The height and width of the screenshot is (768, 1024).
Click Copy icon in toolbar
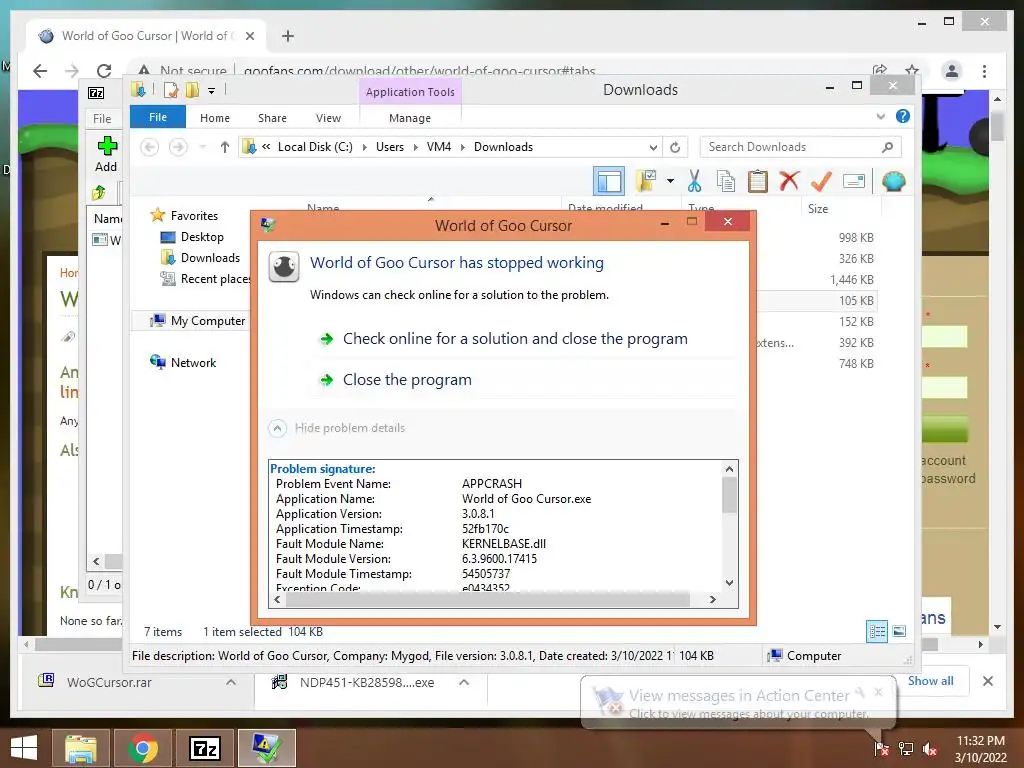click(x=726, y=182)
